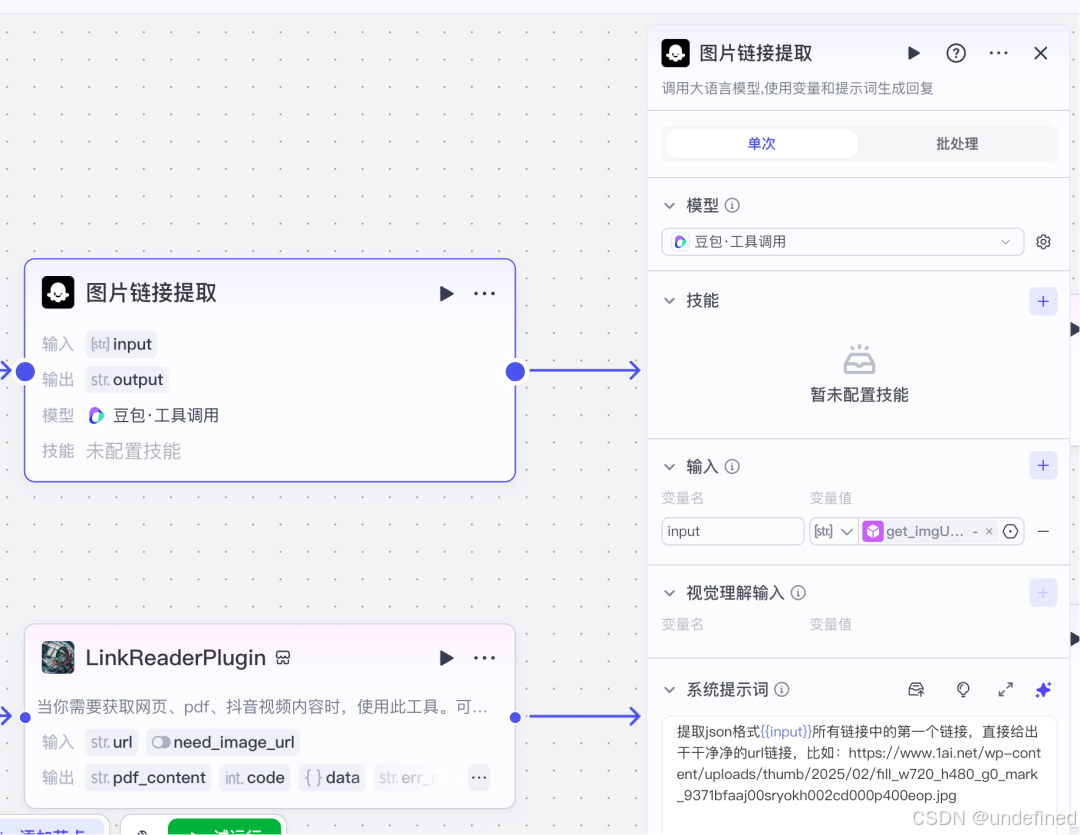Click the 图片链接提取 node icon on the canvas card
The image size is (1080, 835).
pyautogui.click(x=58, y=293)
